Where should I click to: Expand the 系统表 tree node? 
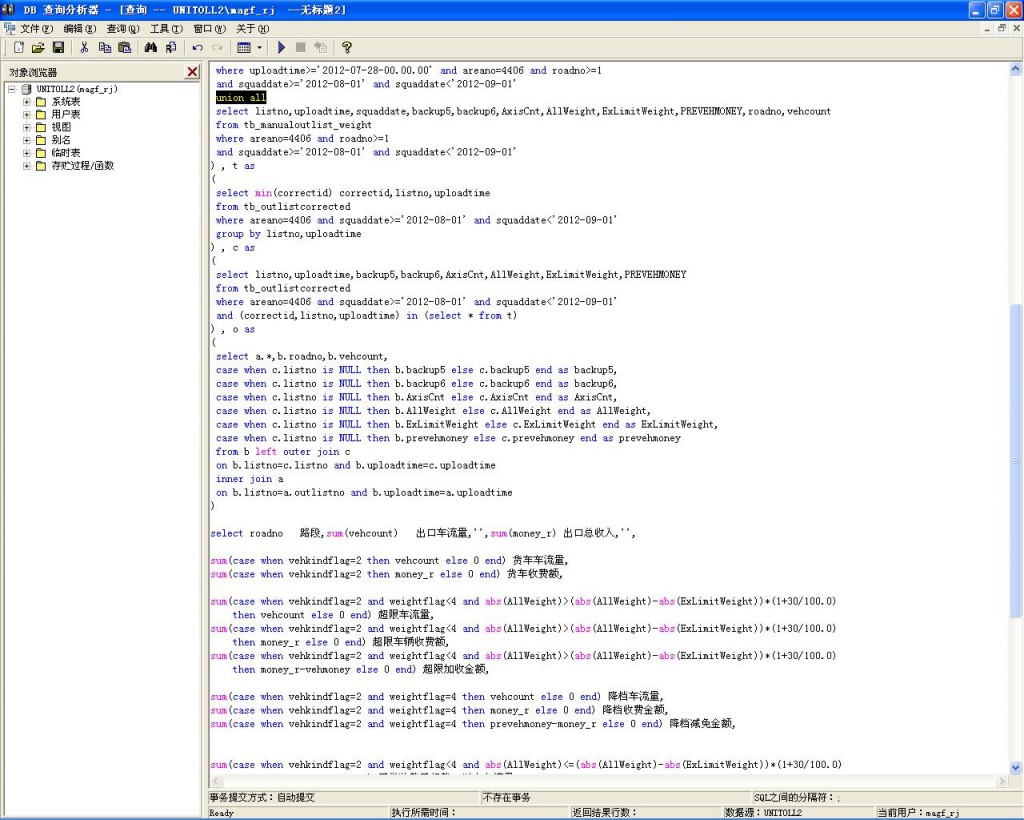point(27,102)
